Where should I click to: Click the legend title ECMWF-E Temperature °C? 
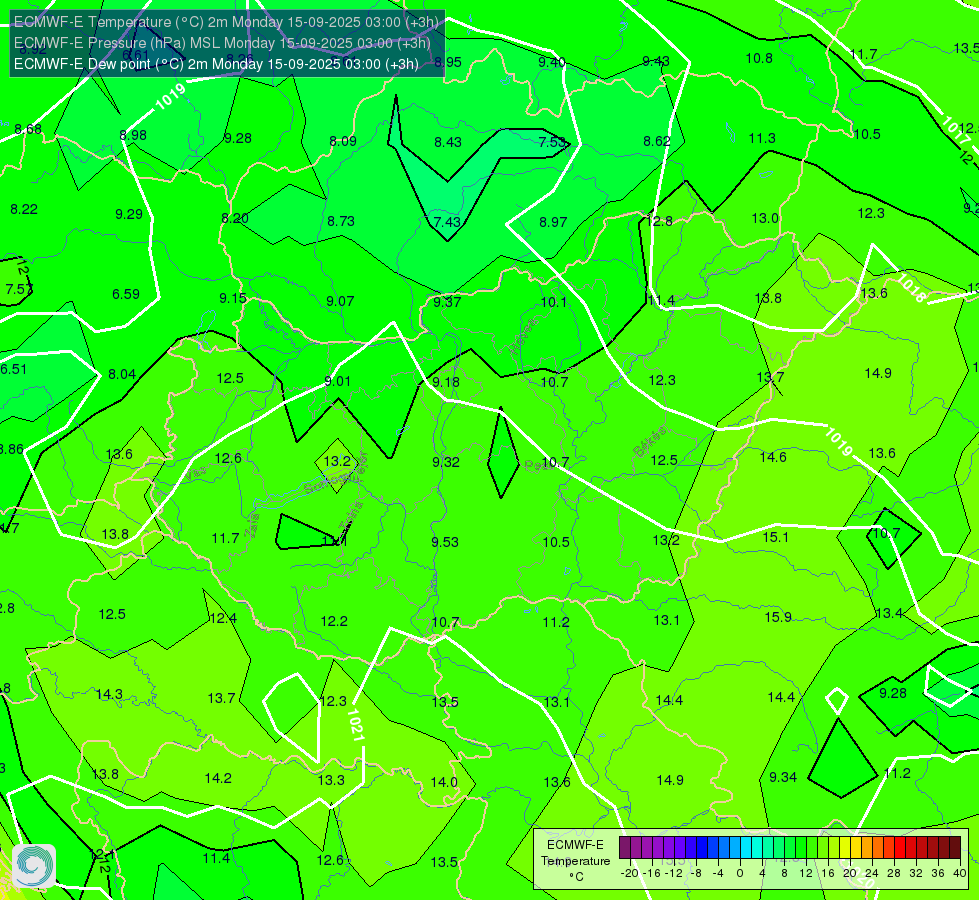point(575,861)
